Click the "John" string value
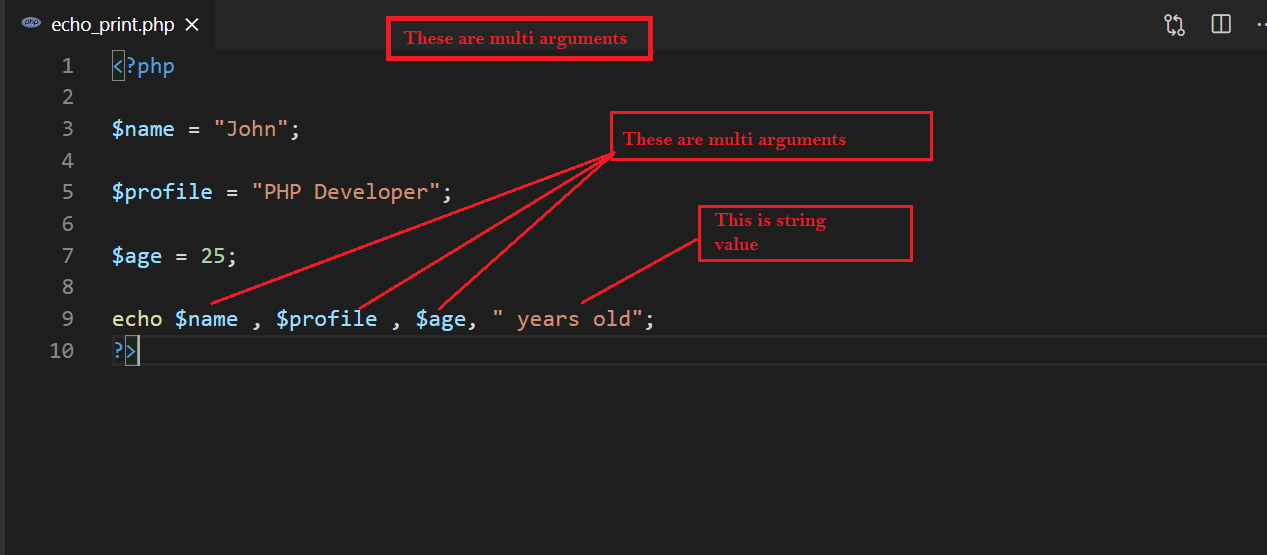 250,129
